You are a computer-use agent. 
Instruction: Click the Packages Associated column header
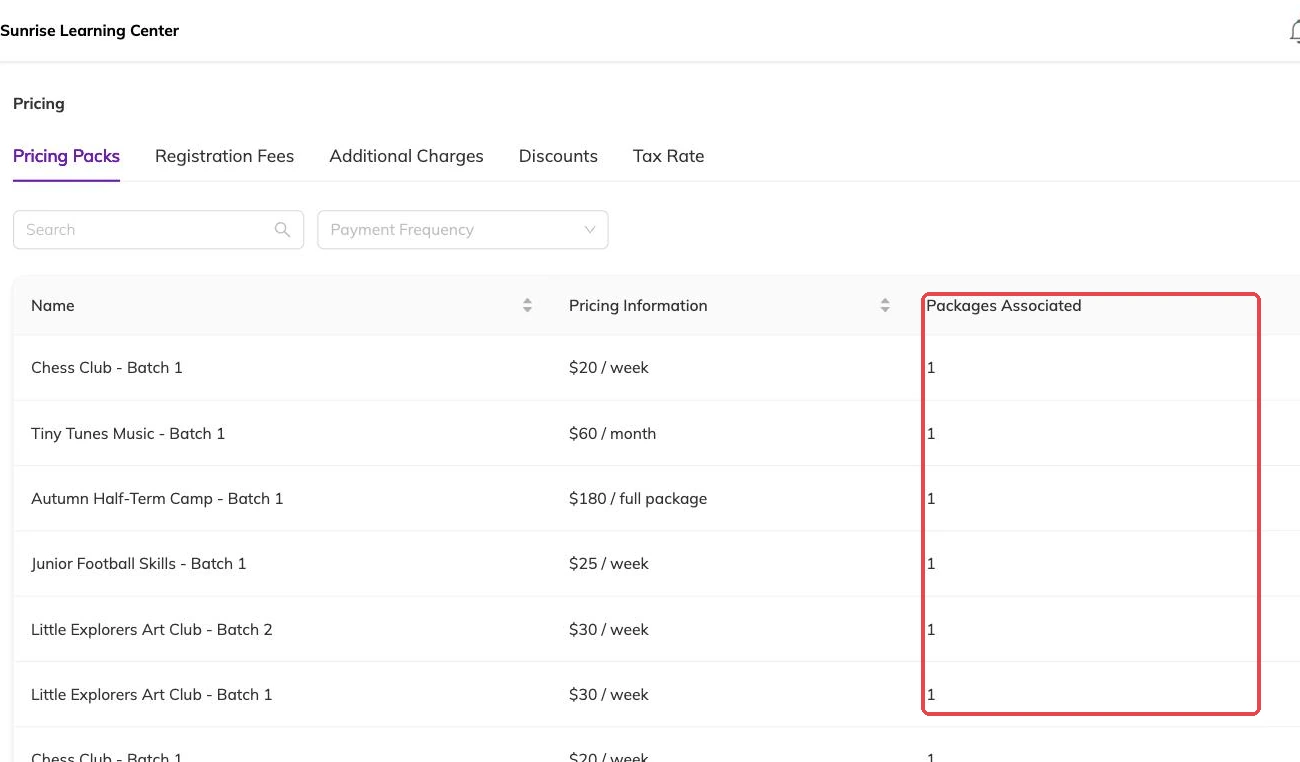point(1004,306)
